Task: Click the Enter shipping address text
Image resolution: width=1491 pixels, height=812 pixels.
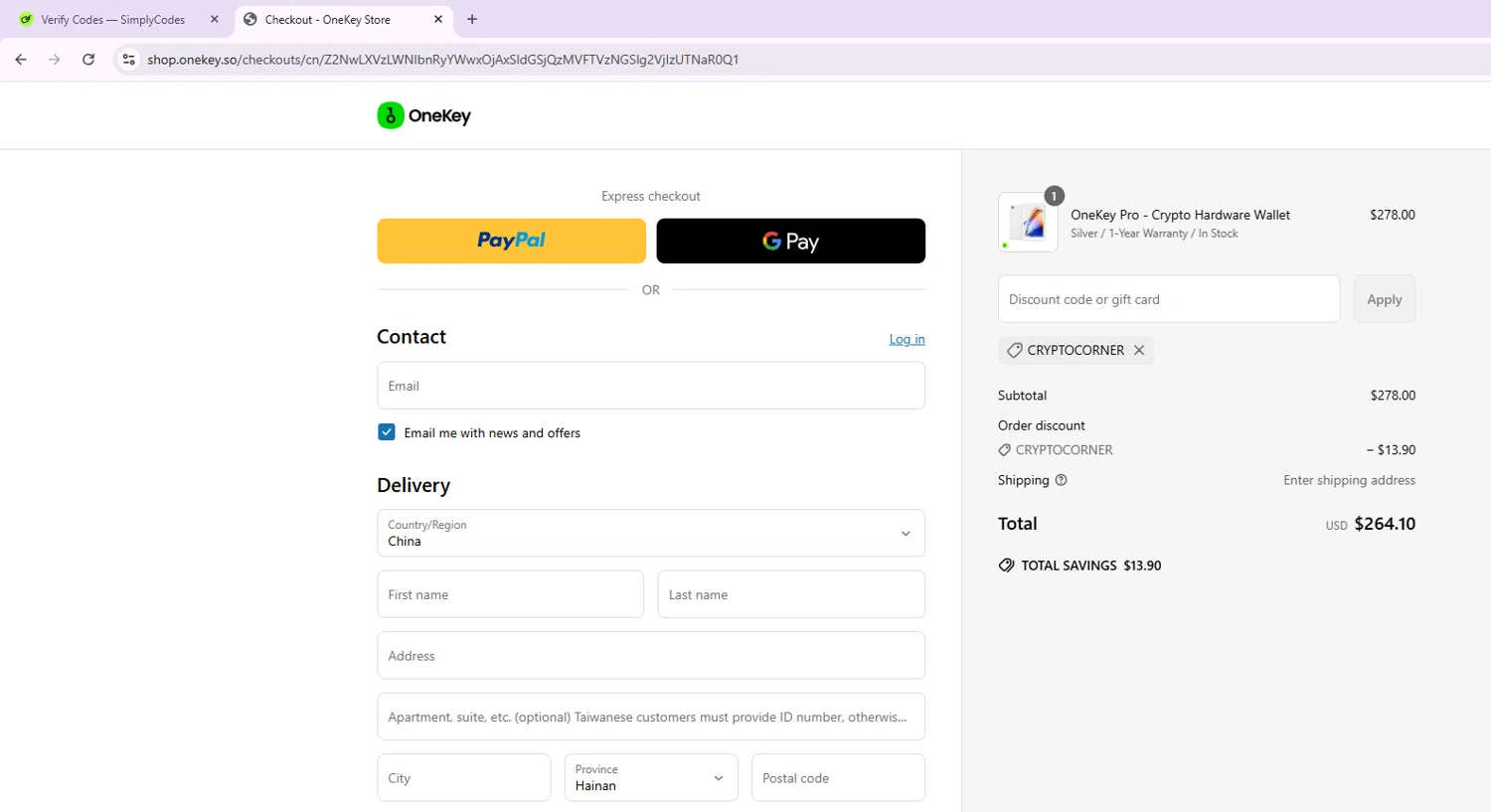Action: [1349, 480]
